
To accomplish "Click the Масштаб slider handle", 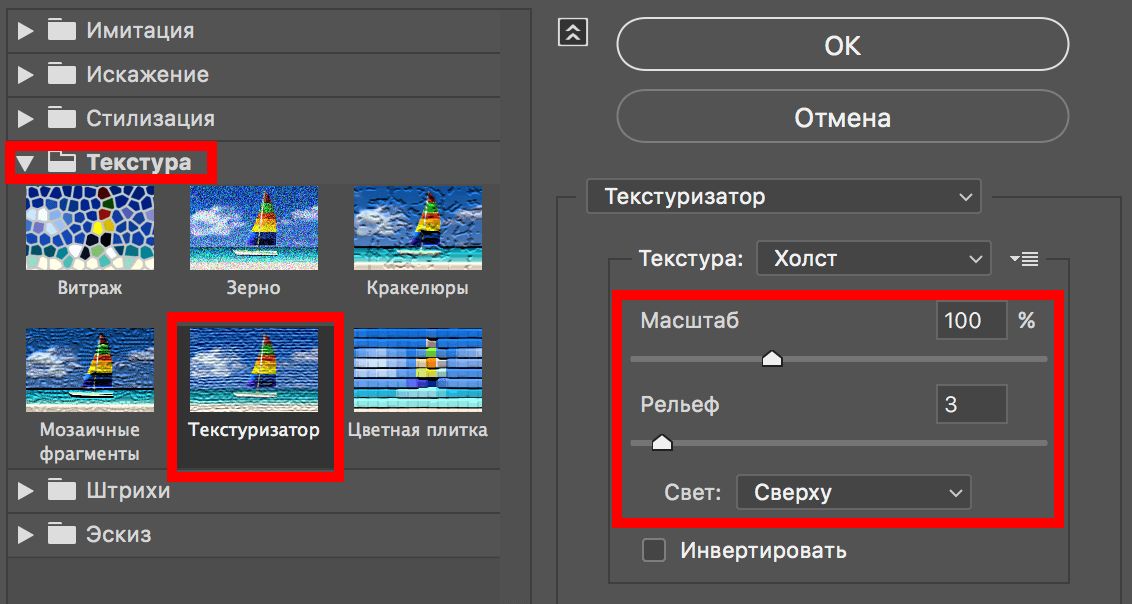I will 772,357.
